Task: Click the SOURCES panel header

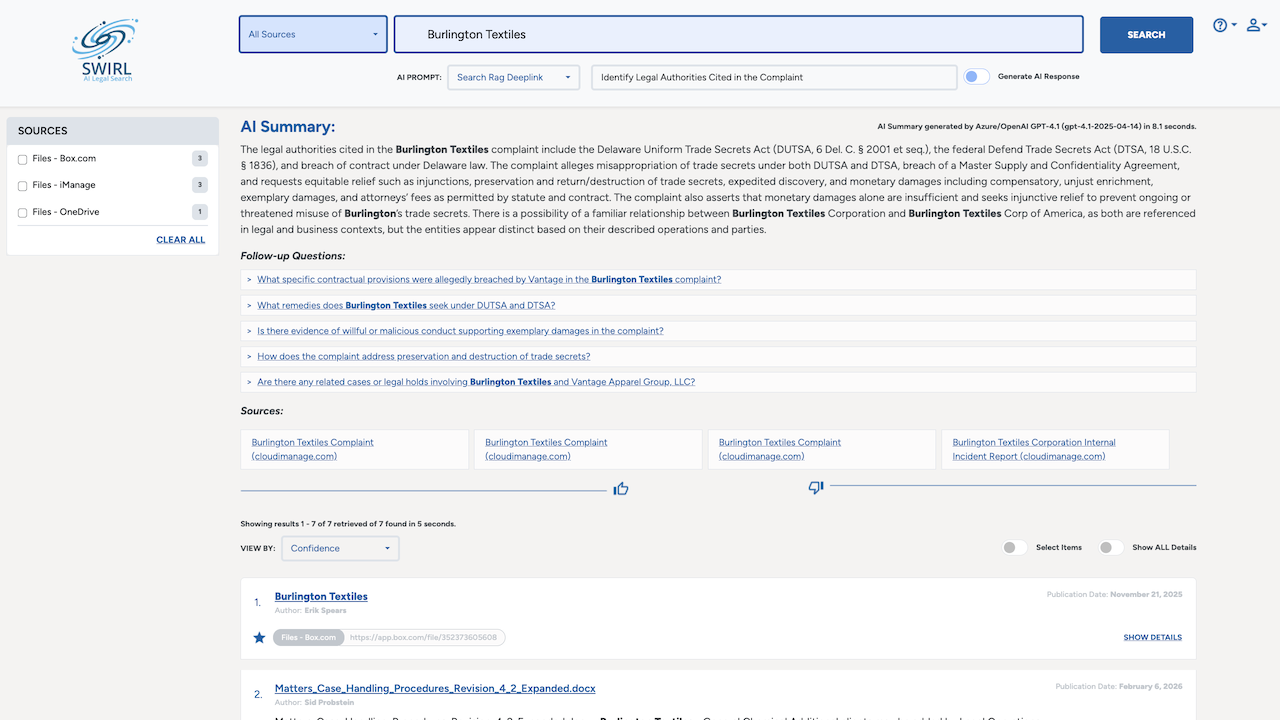Action: [x=113, y=131]
